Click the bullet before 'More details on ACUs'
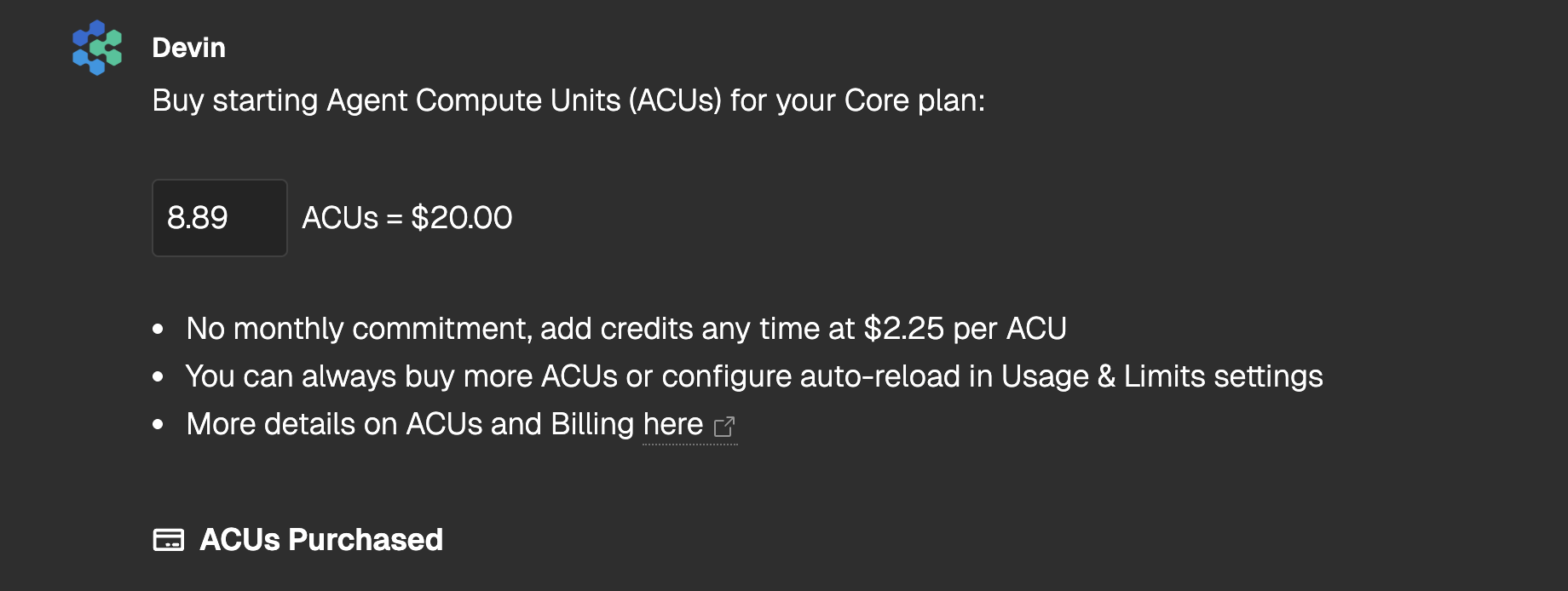The image size is (1568, 591). click(158, 425)
